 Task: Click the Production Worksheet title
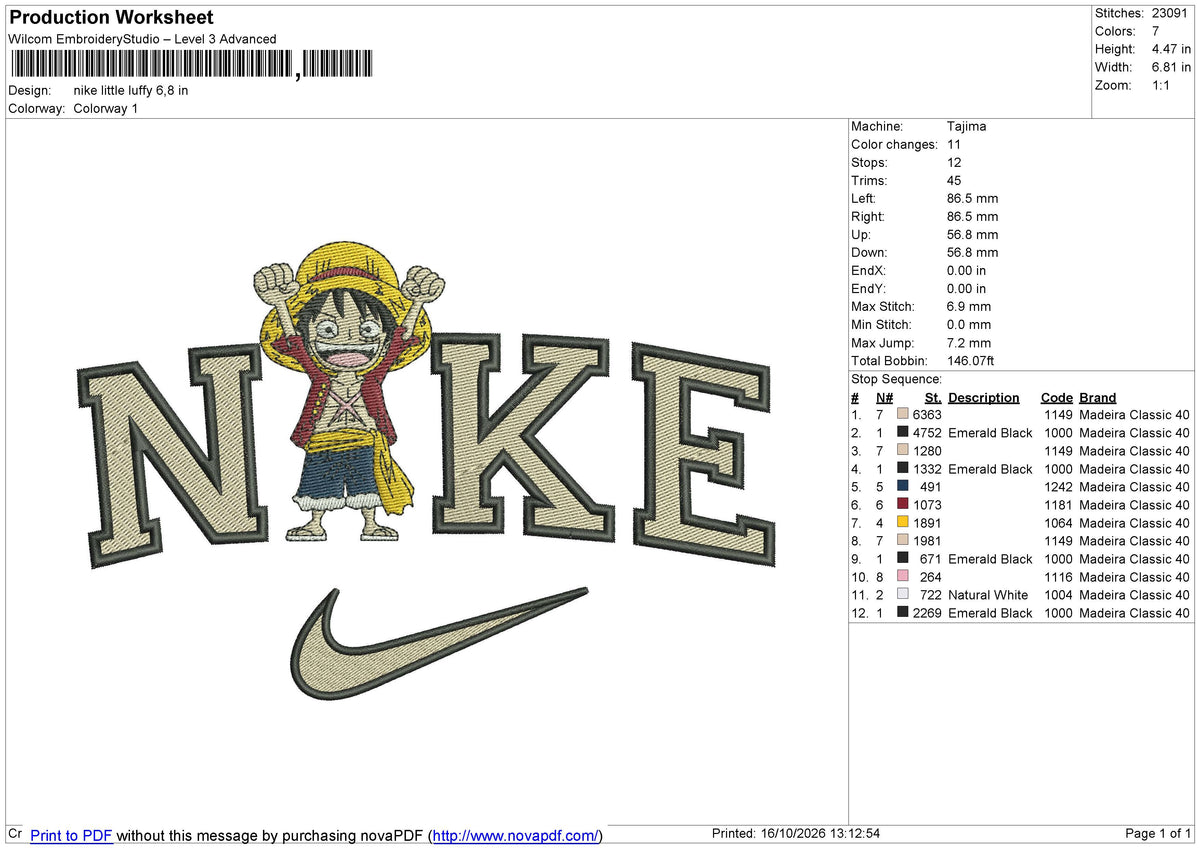[111, 18]
